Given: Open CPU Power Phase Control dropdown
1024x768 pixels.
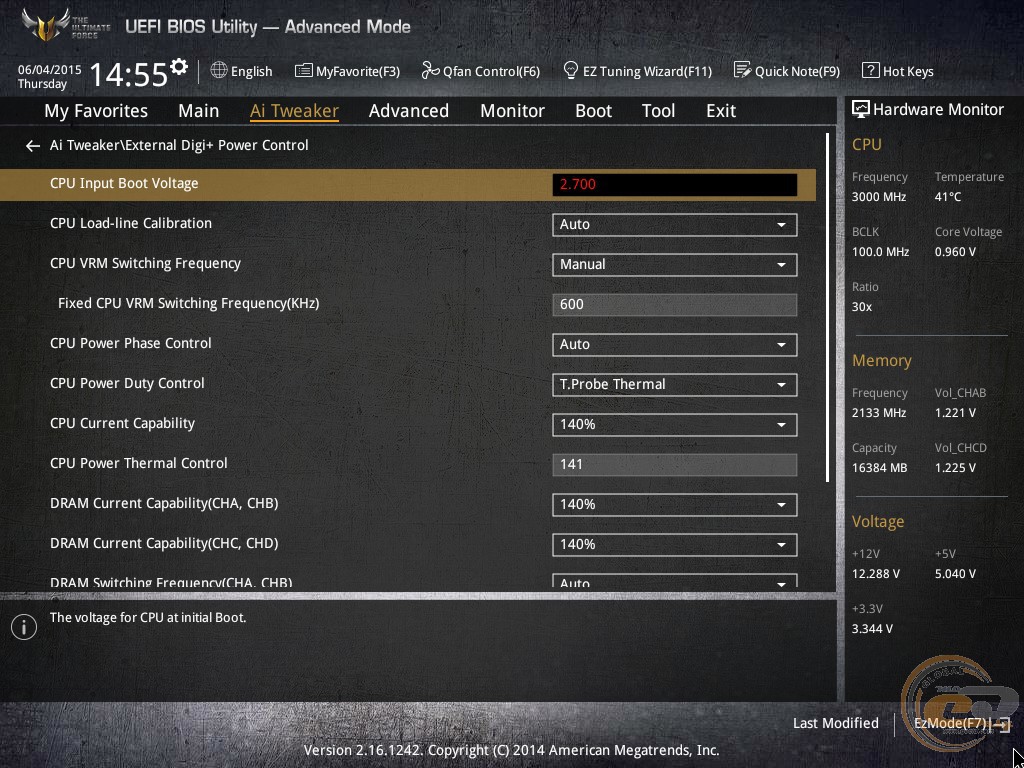Looking at the screenshot, I should click(x=674, y=345).
